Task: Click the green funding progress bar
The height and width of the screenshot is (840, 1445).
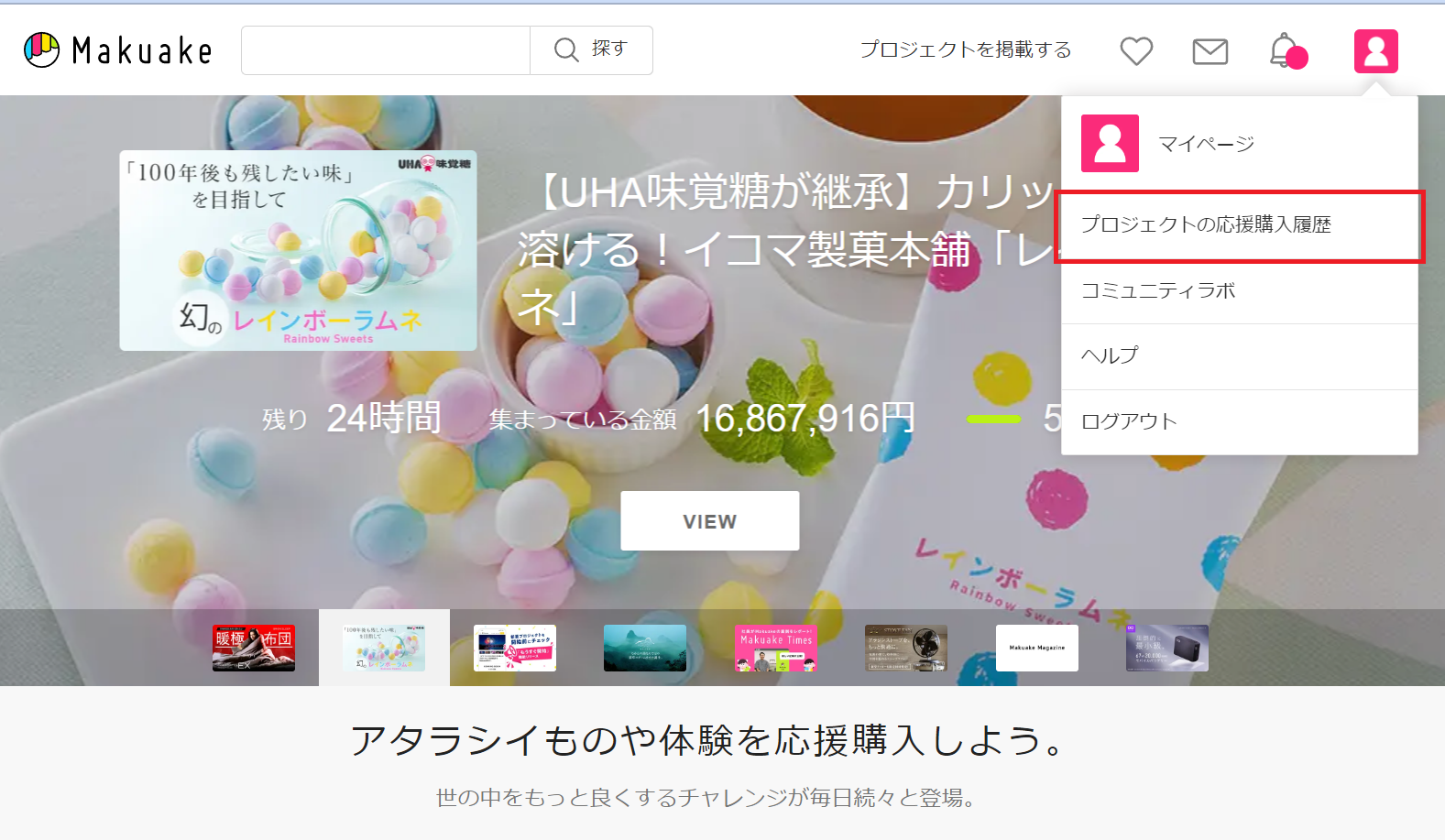Action: coord(994,420)
